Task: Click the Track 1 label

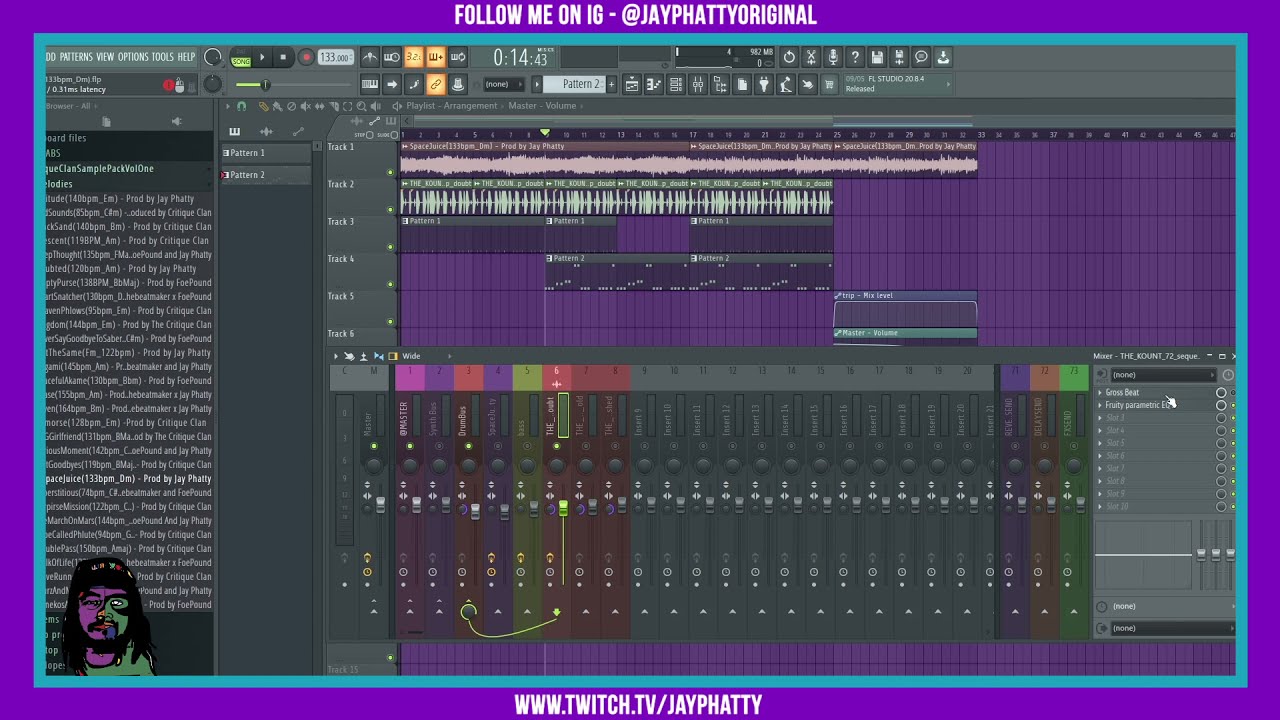Action: tap(340, 147)
